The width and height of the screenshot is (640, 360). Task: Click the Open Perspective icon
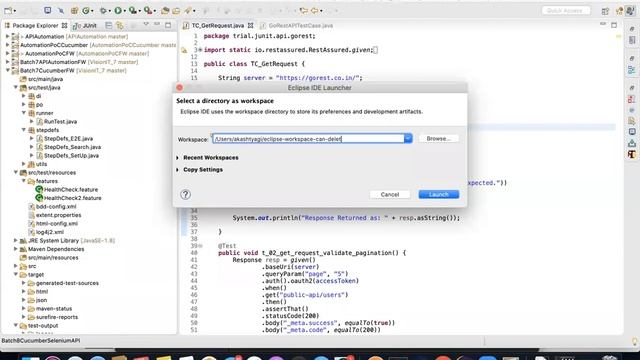605,11
